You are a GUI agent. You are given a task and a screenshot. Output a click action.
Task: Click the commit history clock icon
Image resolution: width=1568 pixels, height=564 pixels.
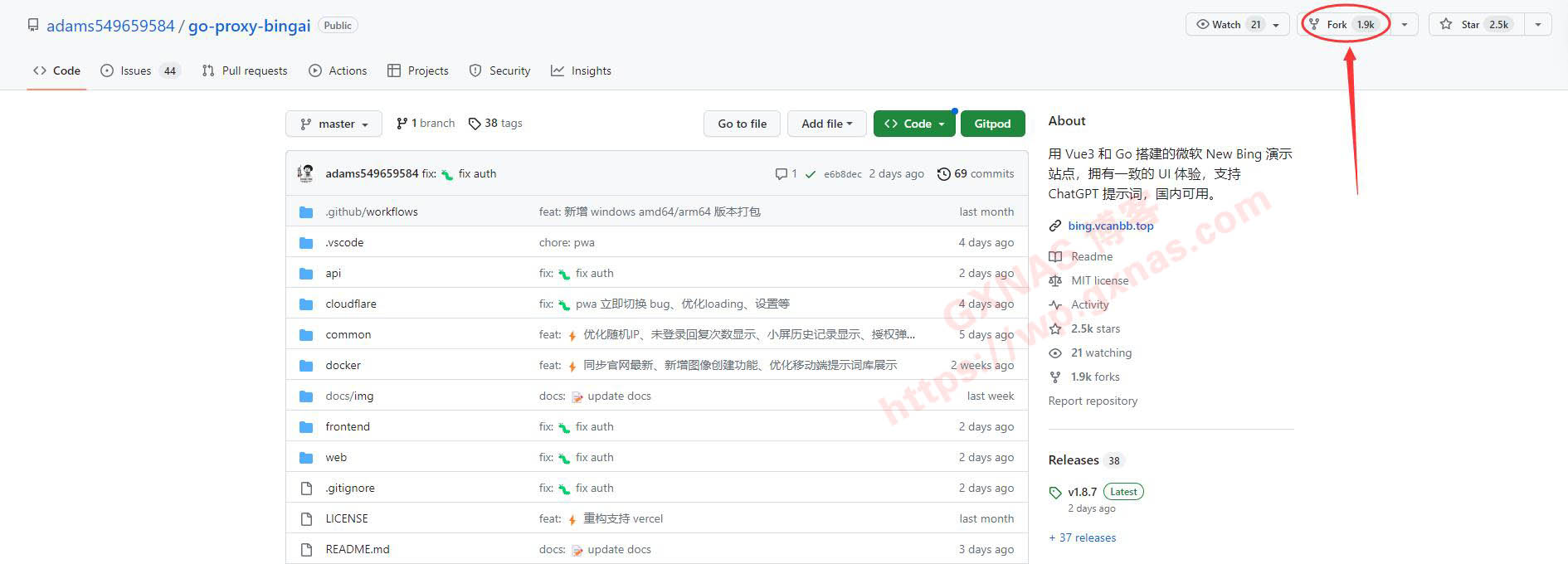[x=943, y=174]
